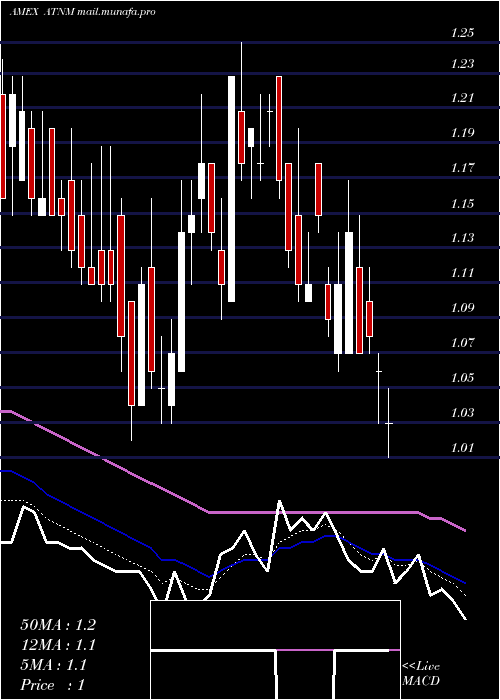Screen dimensions: 500x700
Task: Click the 1.05 price axis label
Action: [x=462, y=378]
